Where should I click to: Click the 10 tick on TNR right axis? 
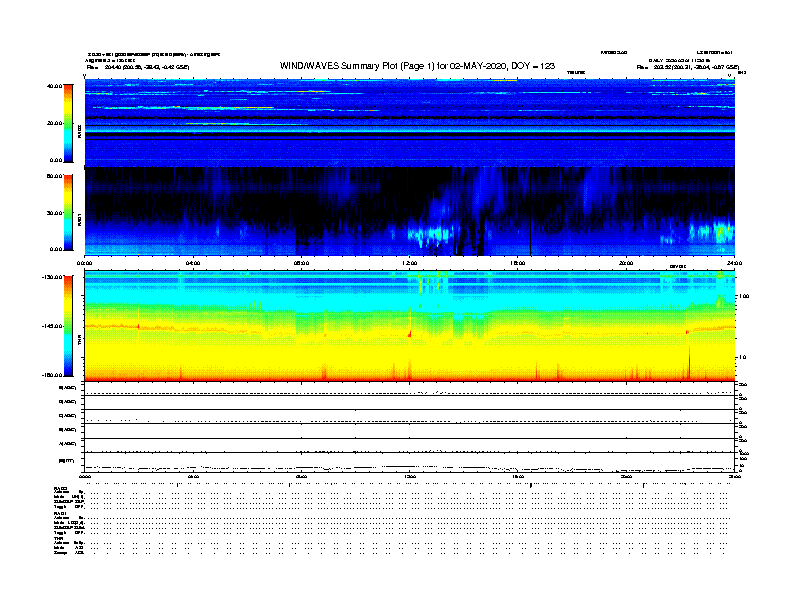click(742, 358)
